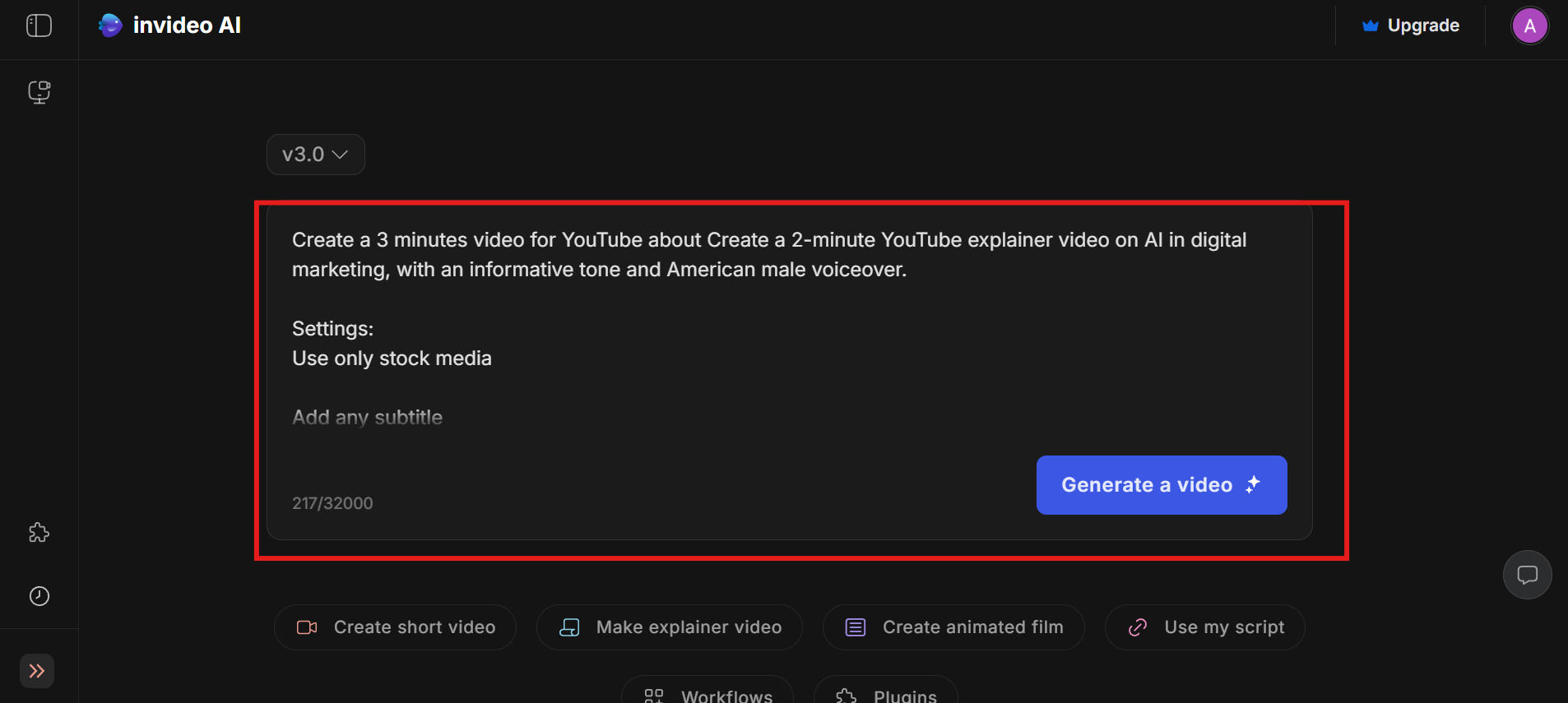Click the 'Add any subtitle' placeholder line
1568x703 pixels.
[367, 418]
